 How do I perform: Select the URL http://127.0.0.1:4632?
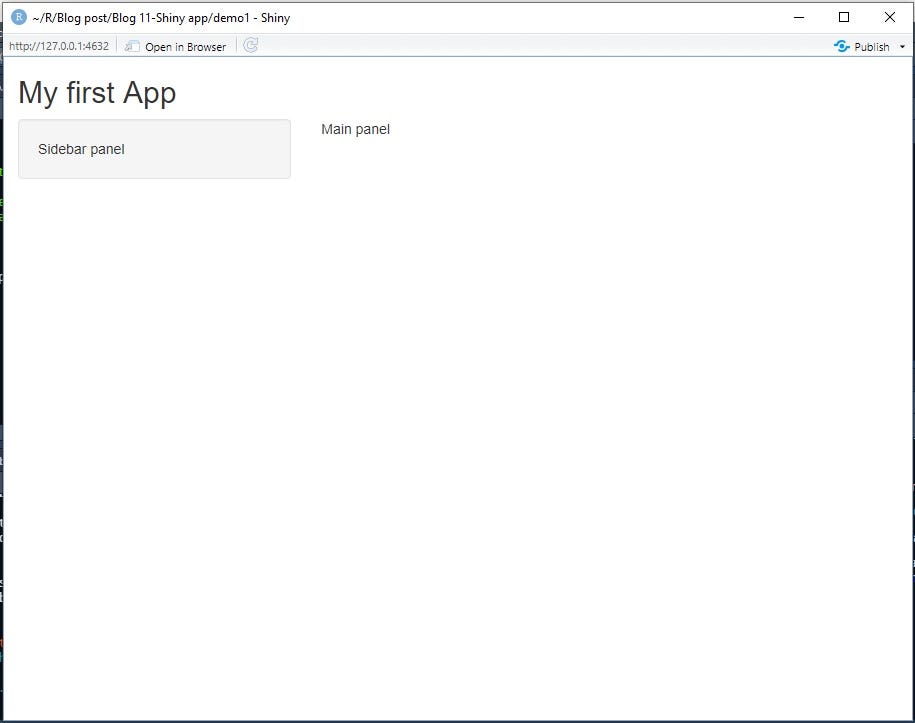[59, 47]
